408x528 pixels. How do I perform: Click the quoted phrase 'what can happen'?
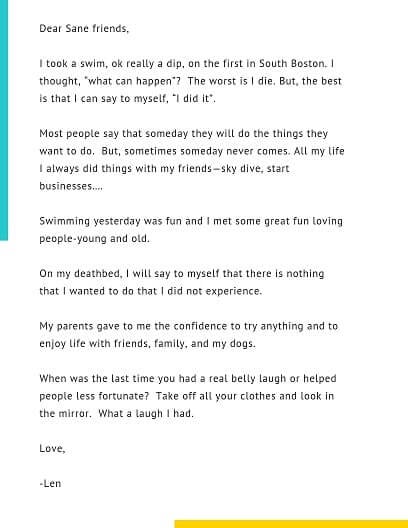click(x=130, y=81)
